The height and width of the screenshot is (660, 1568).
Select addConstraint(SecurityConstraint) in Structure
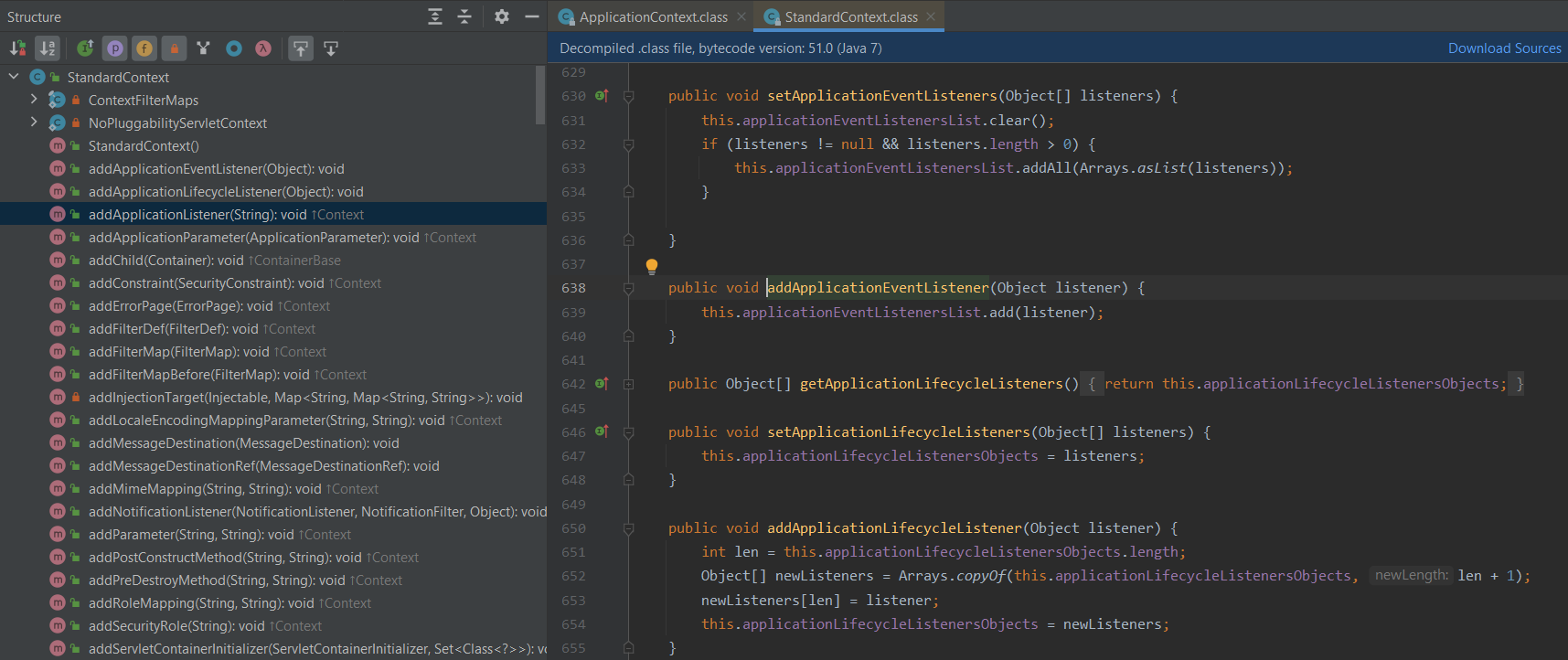(273, 282)
